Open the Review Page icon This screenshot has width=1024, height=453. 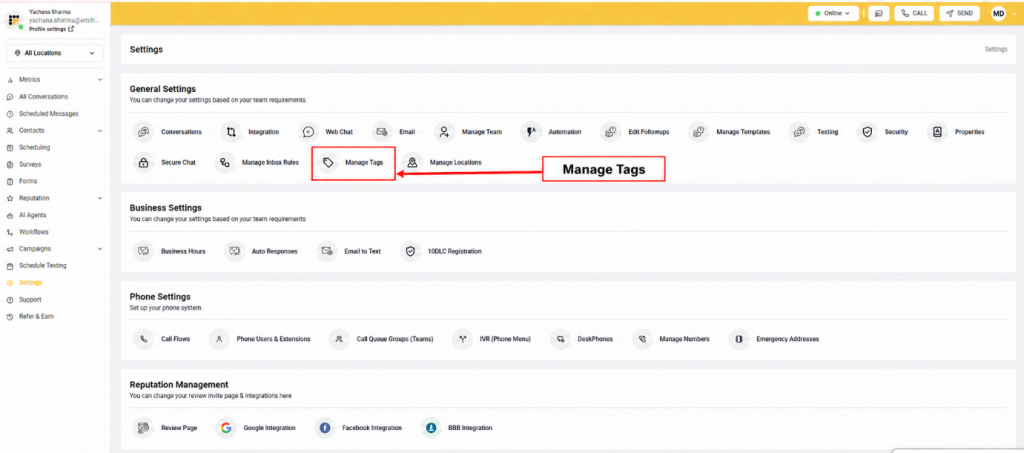(x=143, y=428)
